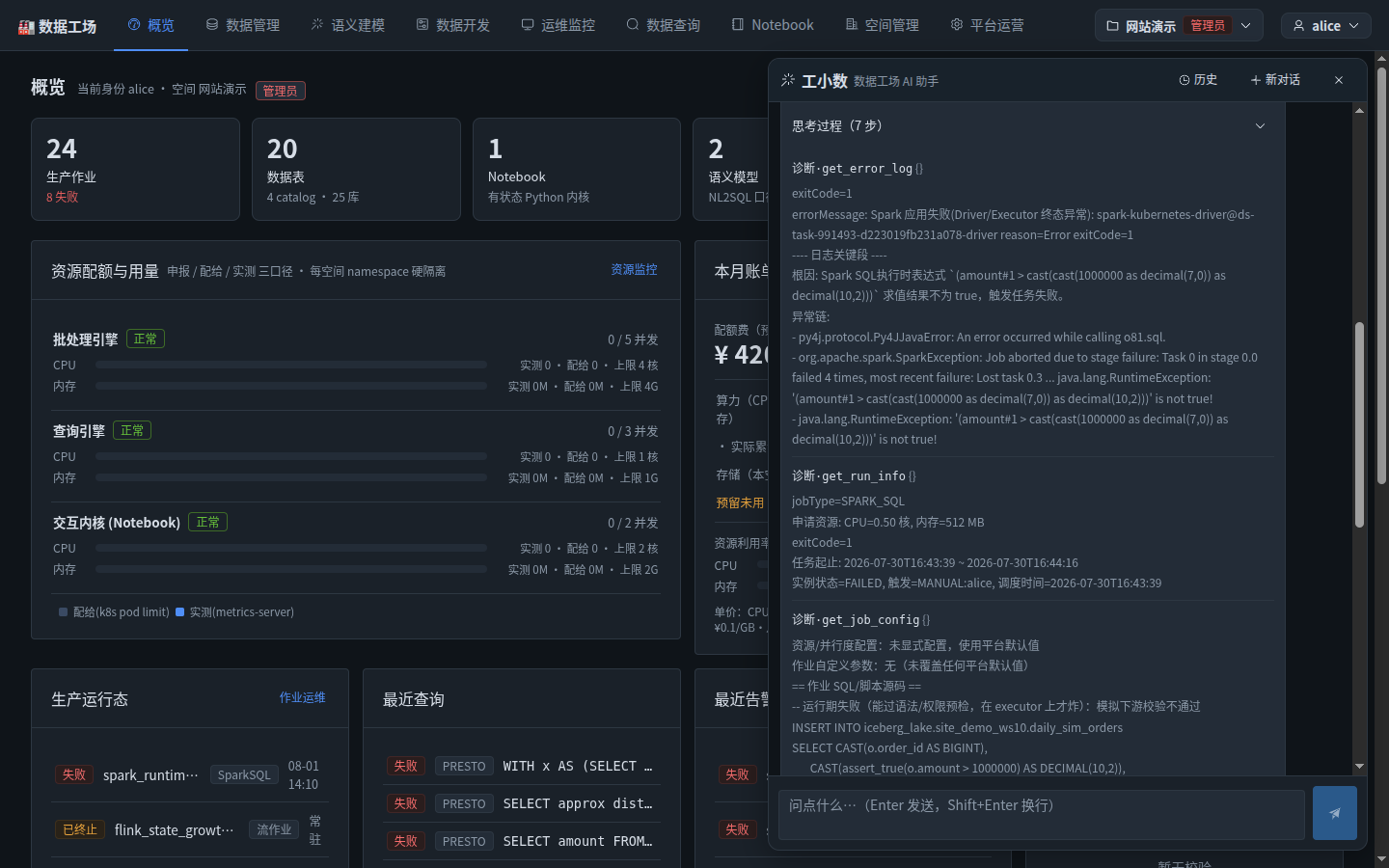Open 数据查询 page

(x=664, y=25)
